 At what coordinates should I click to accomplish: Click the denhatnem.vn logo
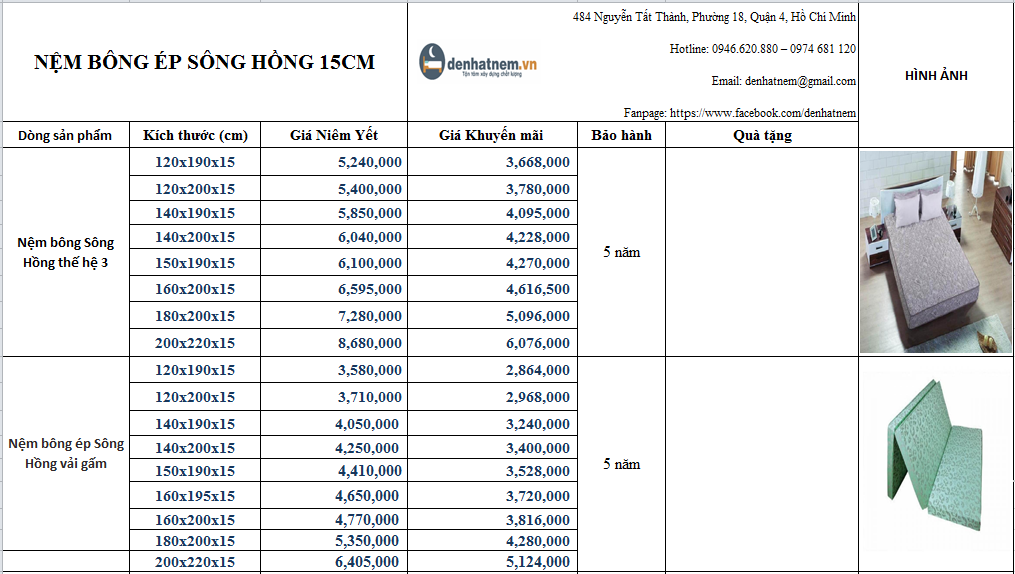point(478,62)
